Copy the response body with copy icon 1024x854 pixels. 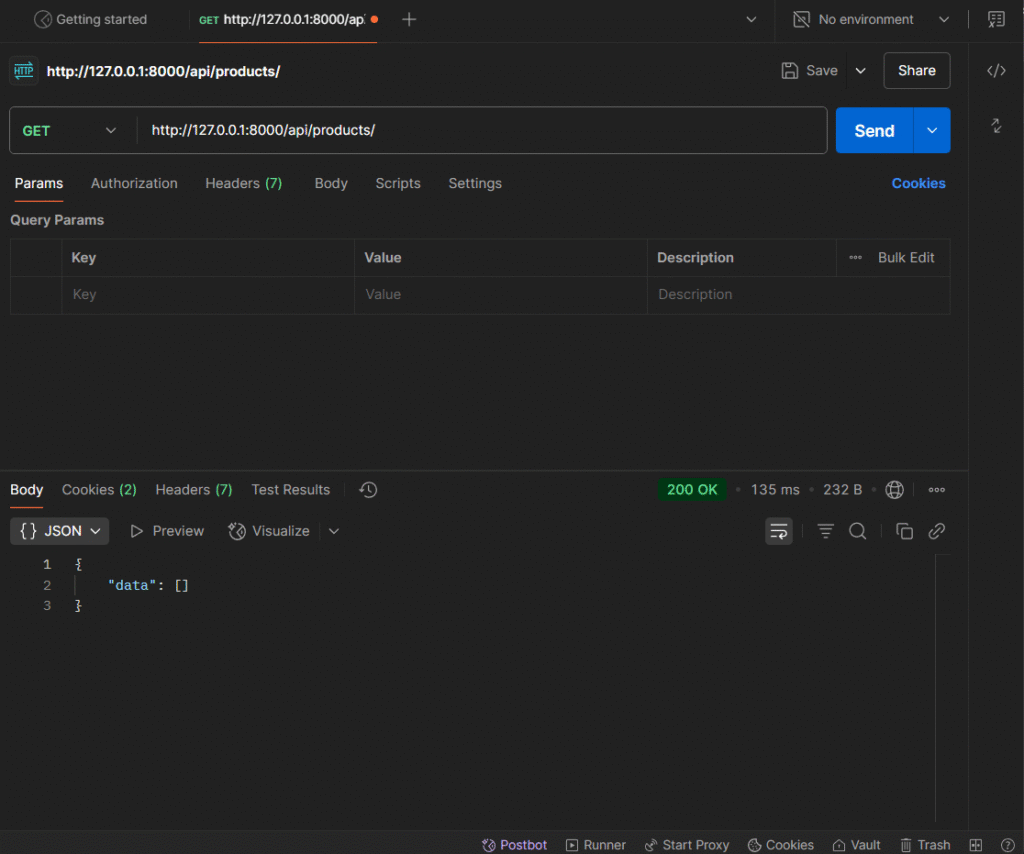pyautogui.click(x=904, y=531)
